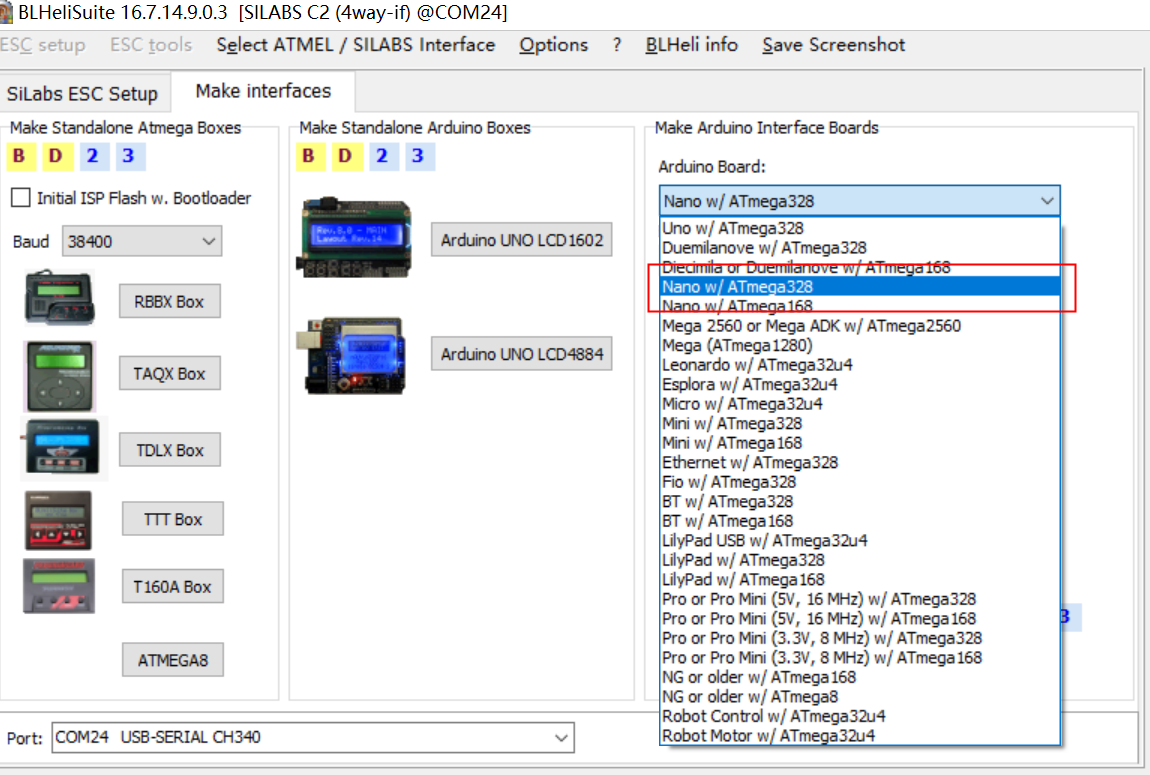Click the Arduino UNO LCD1602 board image

click(354, 237)
